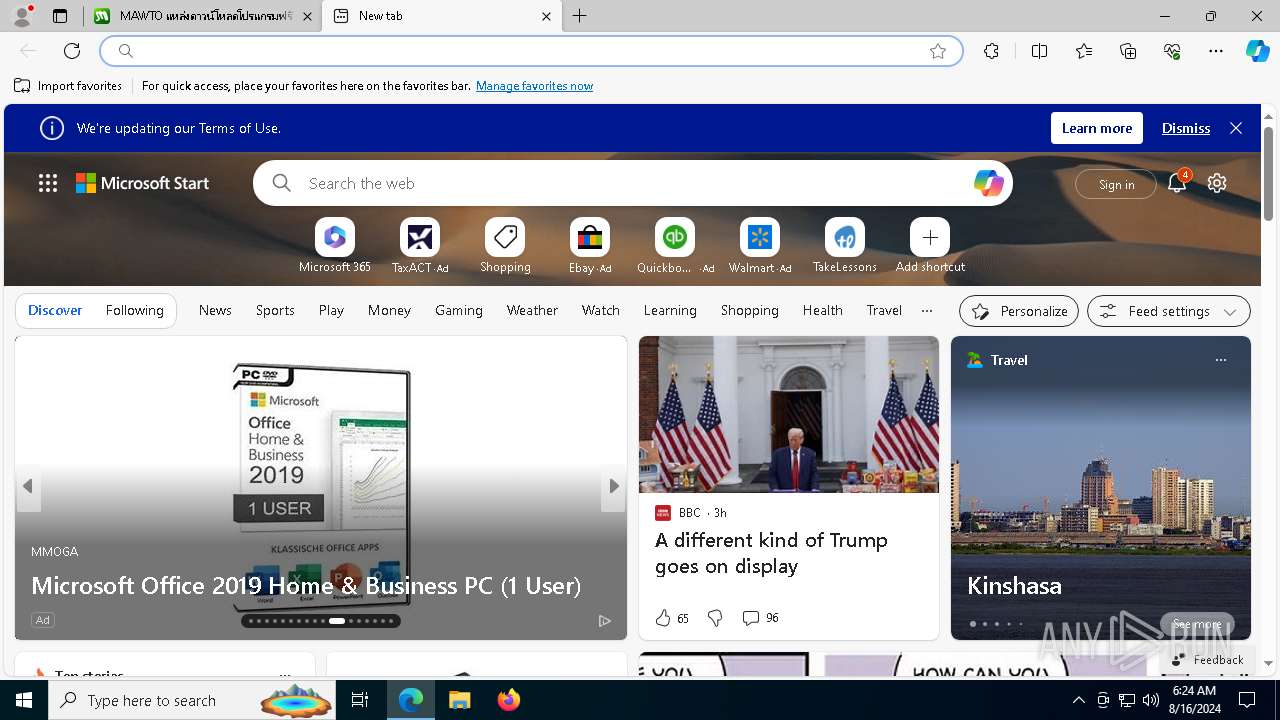Screen dimensions: 1280x720
Task: Show previous ad carousel slide
Action: click(28, 486)
